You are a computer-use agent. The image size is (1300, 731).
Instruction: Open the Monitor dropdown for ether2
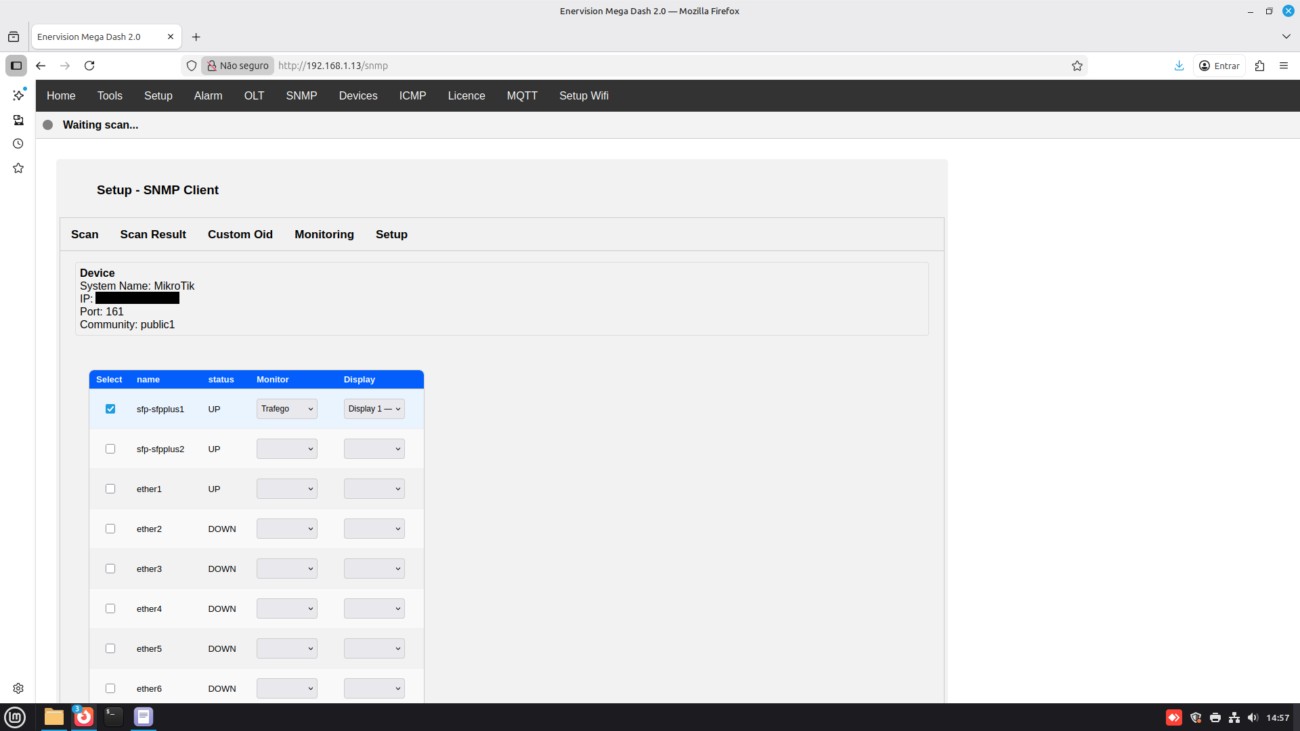tap(287, 529)
